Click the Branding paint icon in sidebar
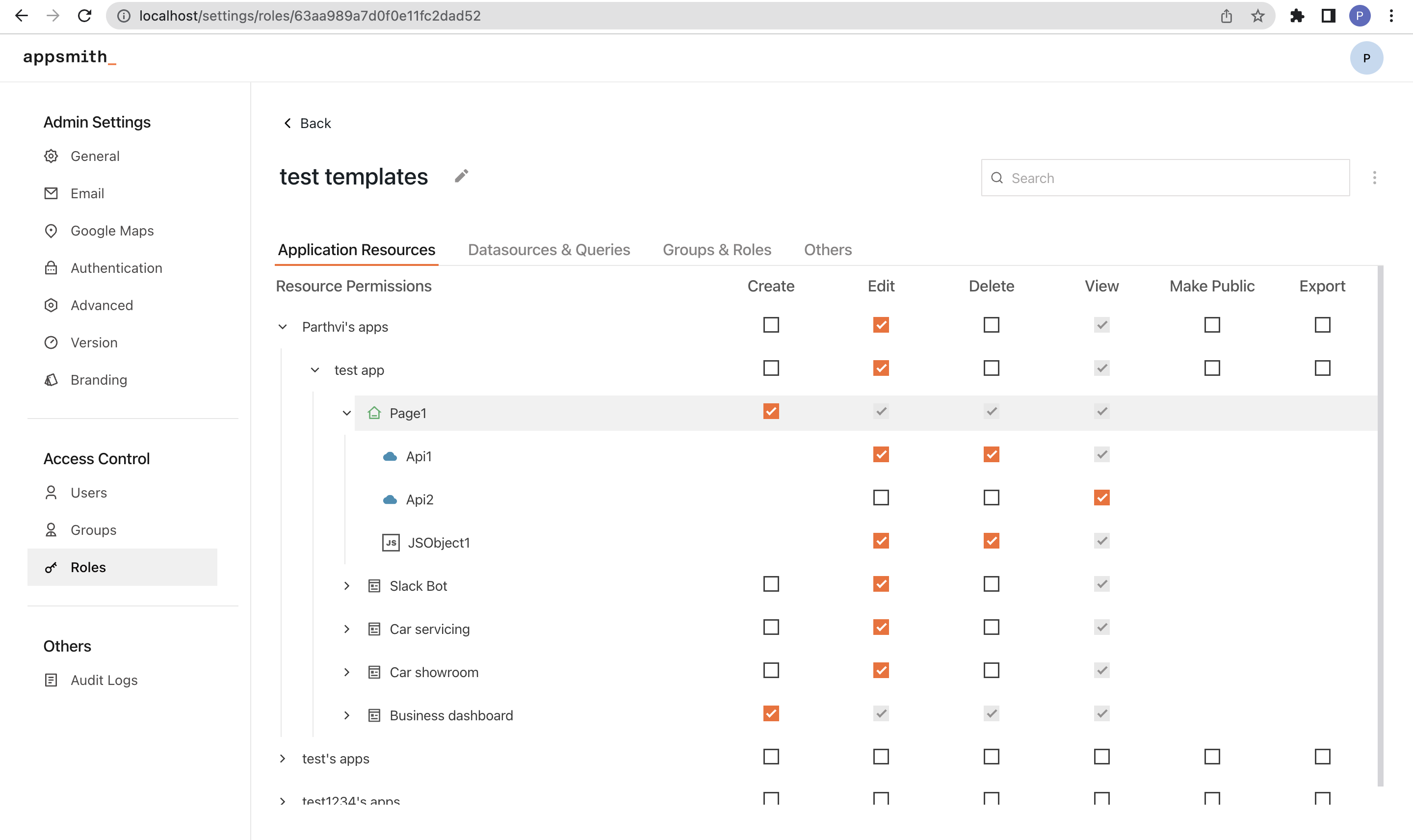The height and width of the screenshot is (840, 1413). [51, 380]
